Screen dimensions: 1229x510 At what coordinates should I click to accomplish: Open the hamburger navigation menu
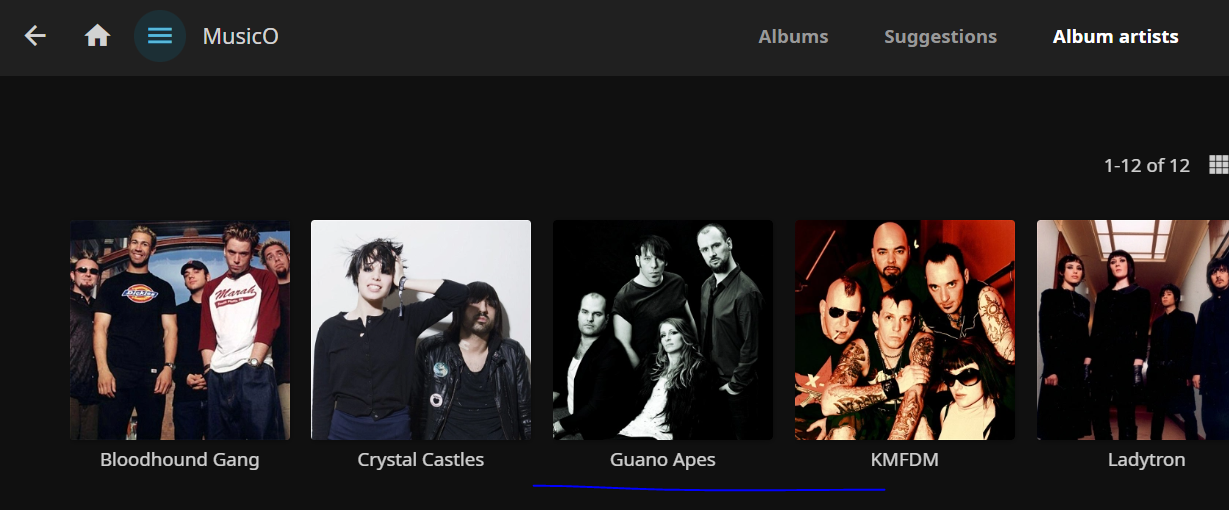point(160,36)
